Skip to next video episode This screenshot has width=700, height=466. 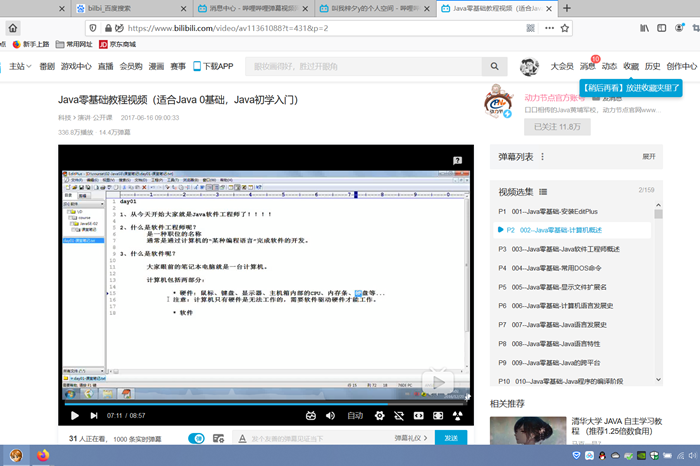95,414
